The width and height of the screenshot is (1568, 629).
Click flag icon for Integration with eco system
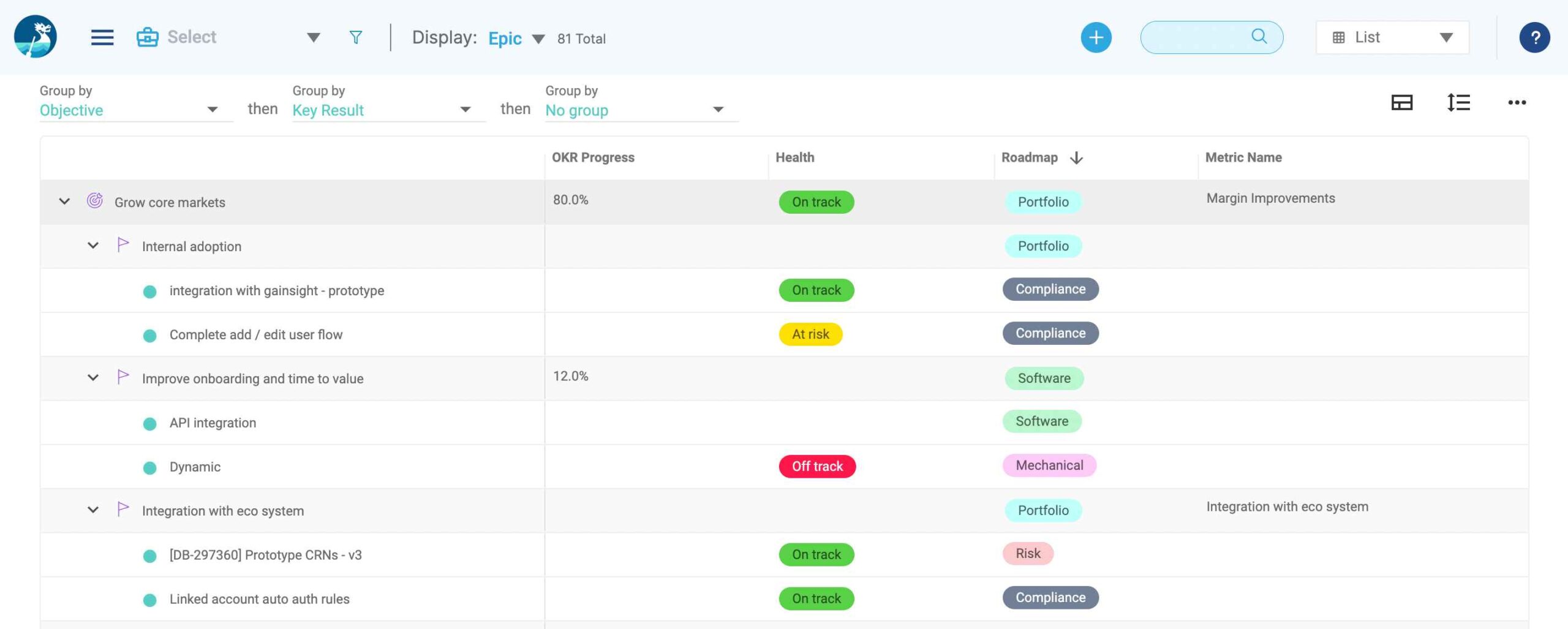point(123,509)
